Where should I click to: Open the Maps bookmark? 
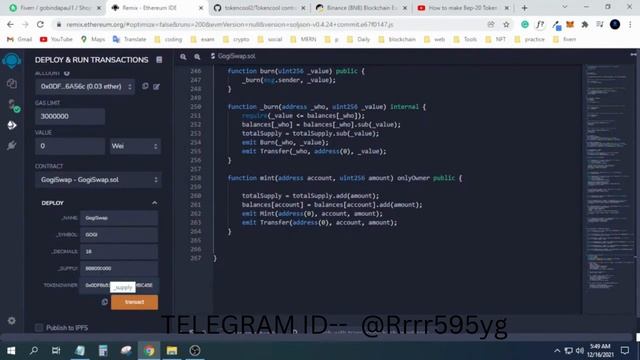pyautogui.click(x=93, y=39)
